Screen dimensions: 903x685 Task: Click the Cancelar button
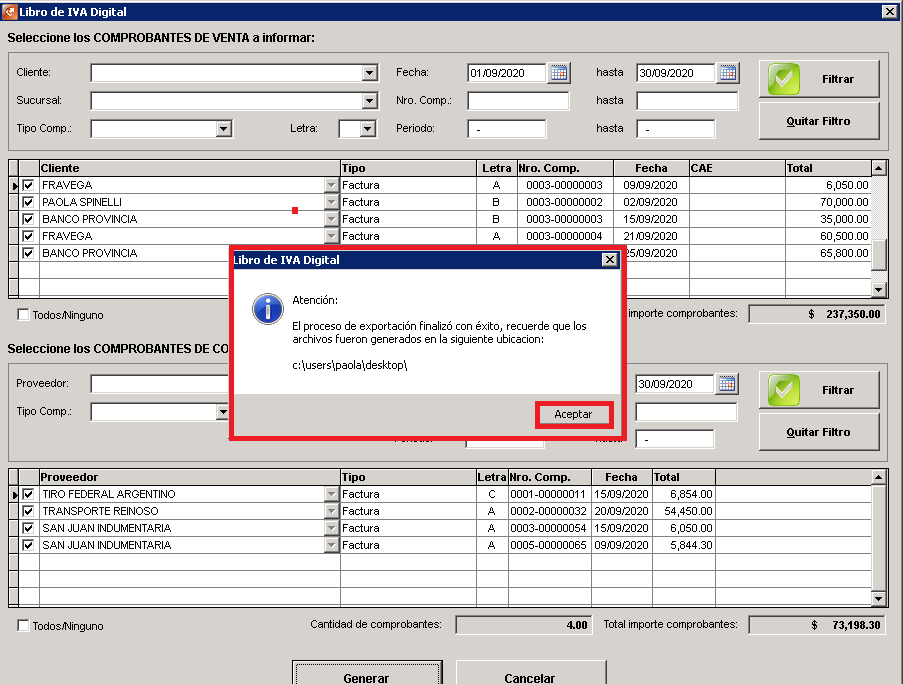(530, 675)
